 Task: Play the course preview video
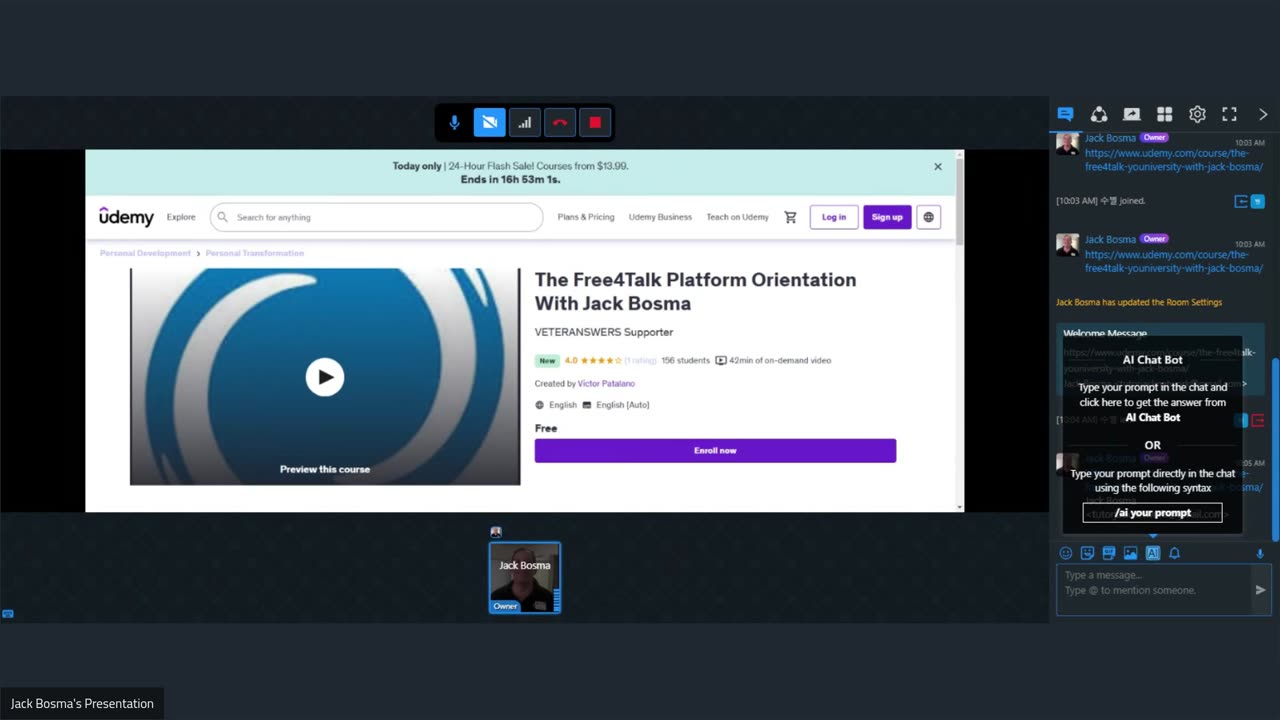point(325,377)
